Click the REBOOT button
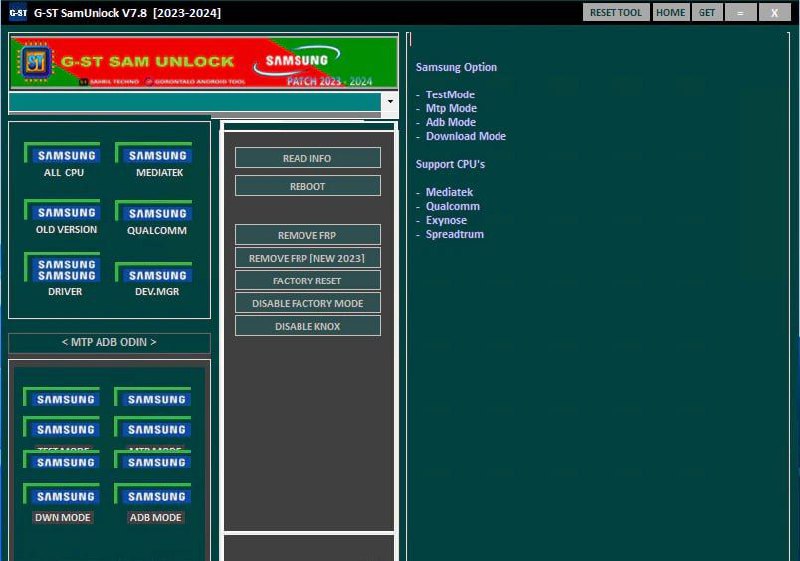This screenshot has width=800, height=561. tap(308, 186)
